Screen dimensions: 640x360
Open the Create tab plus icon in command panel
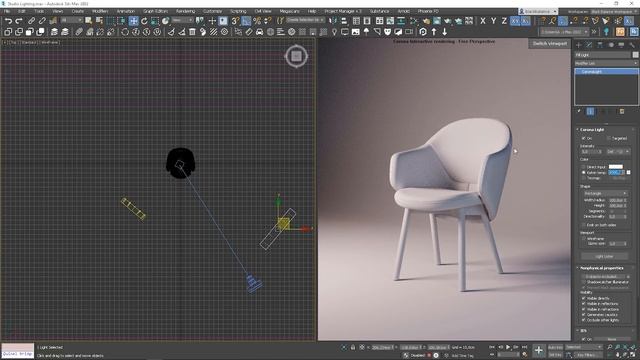pos(578,44)
